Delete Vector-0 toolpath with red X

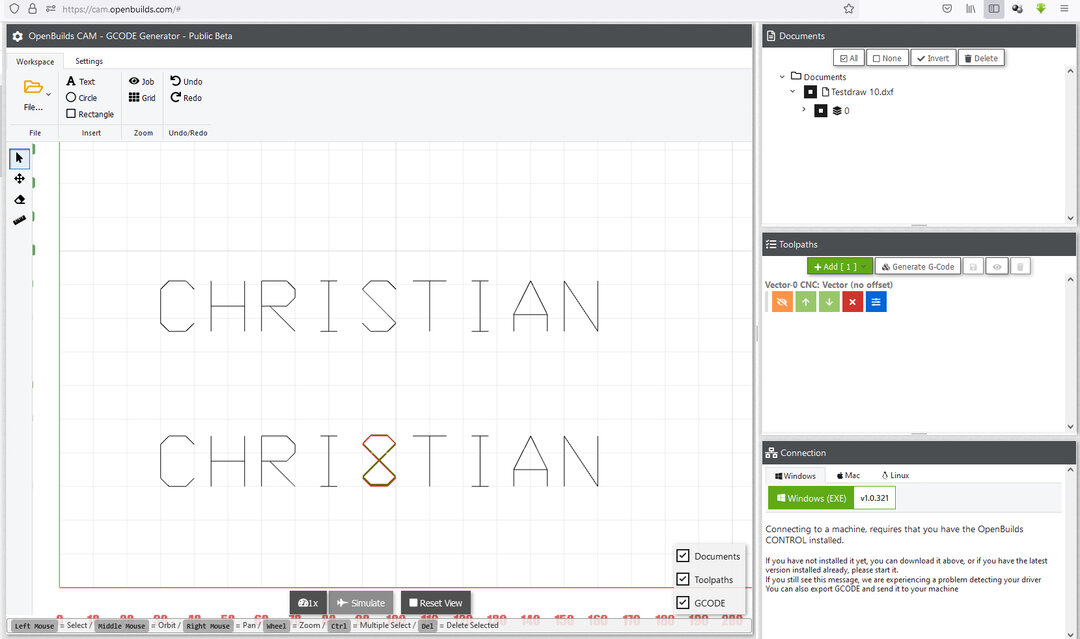pos(852,301)
